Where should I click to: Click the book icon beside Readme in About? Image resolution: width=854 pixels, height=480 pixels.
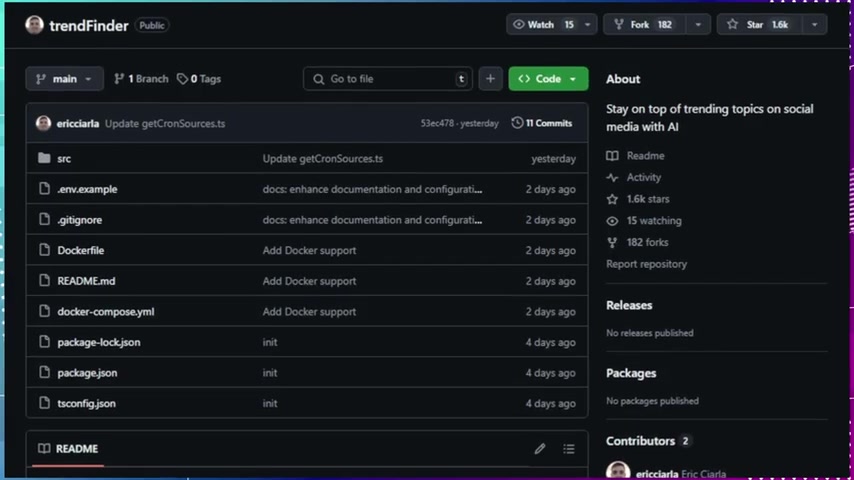612,156
